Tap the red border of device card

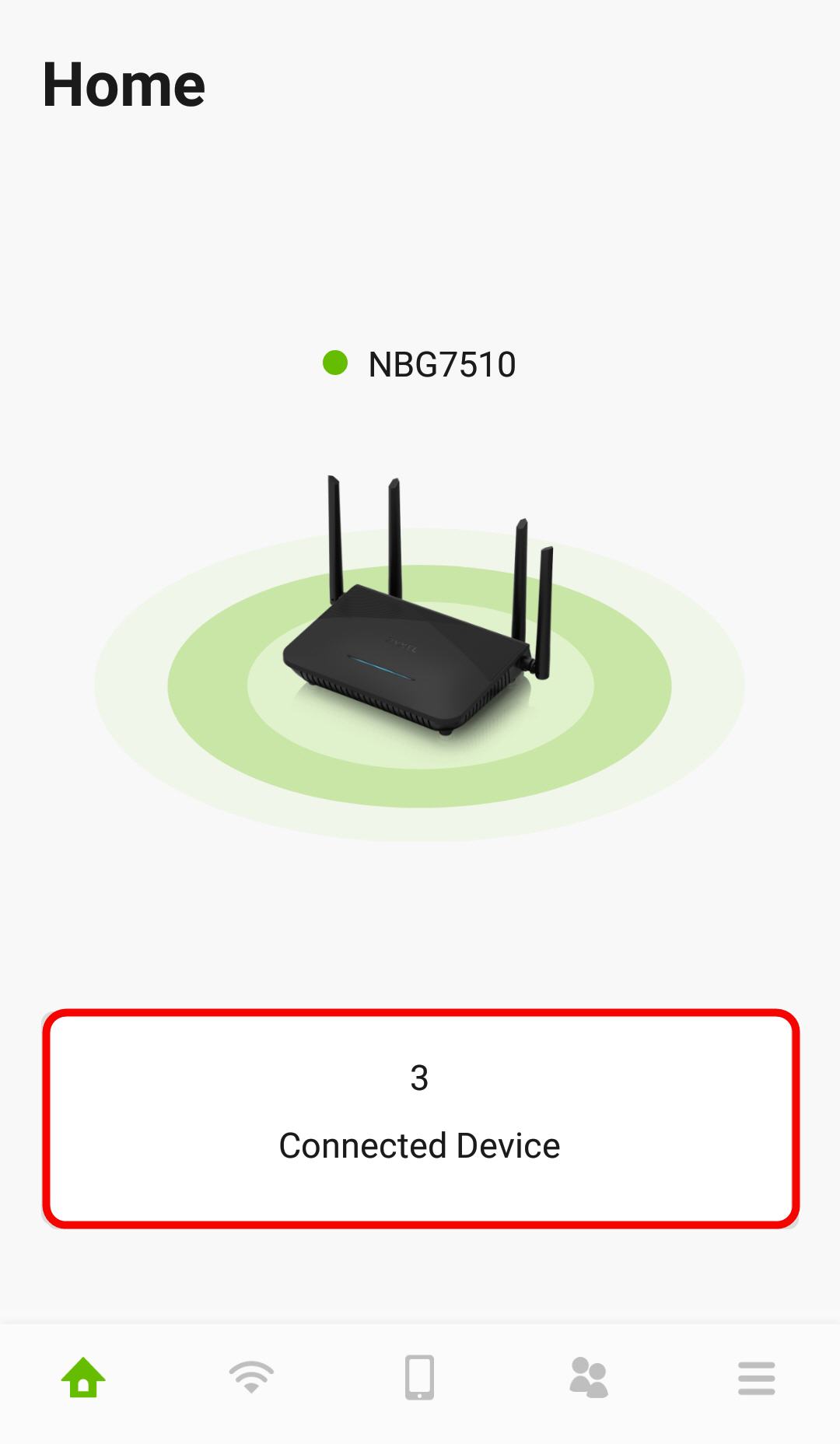(x=420, y=1014)
